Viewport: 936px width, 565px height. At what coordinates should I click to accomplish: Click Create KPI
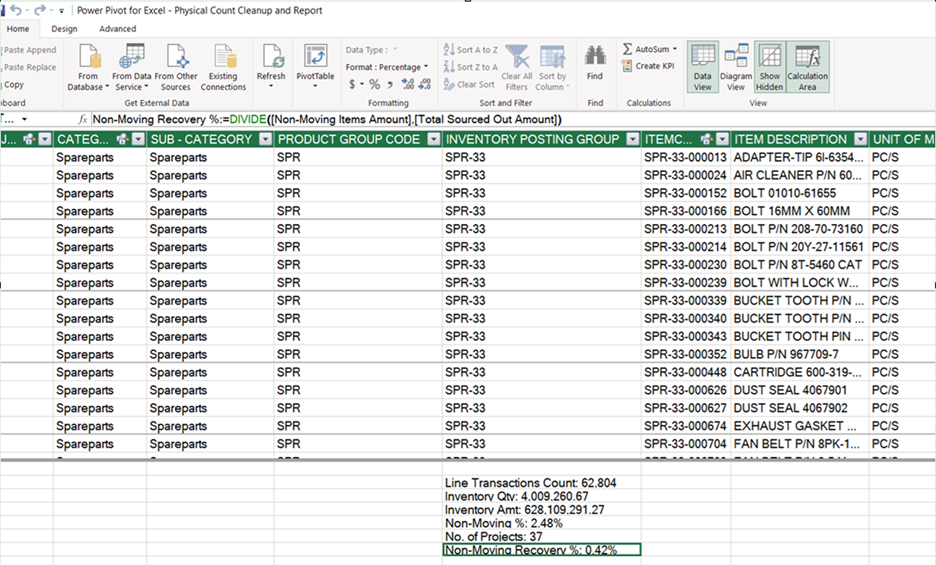(648, 66)
